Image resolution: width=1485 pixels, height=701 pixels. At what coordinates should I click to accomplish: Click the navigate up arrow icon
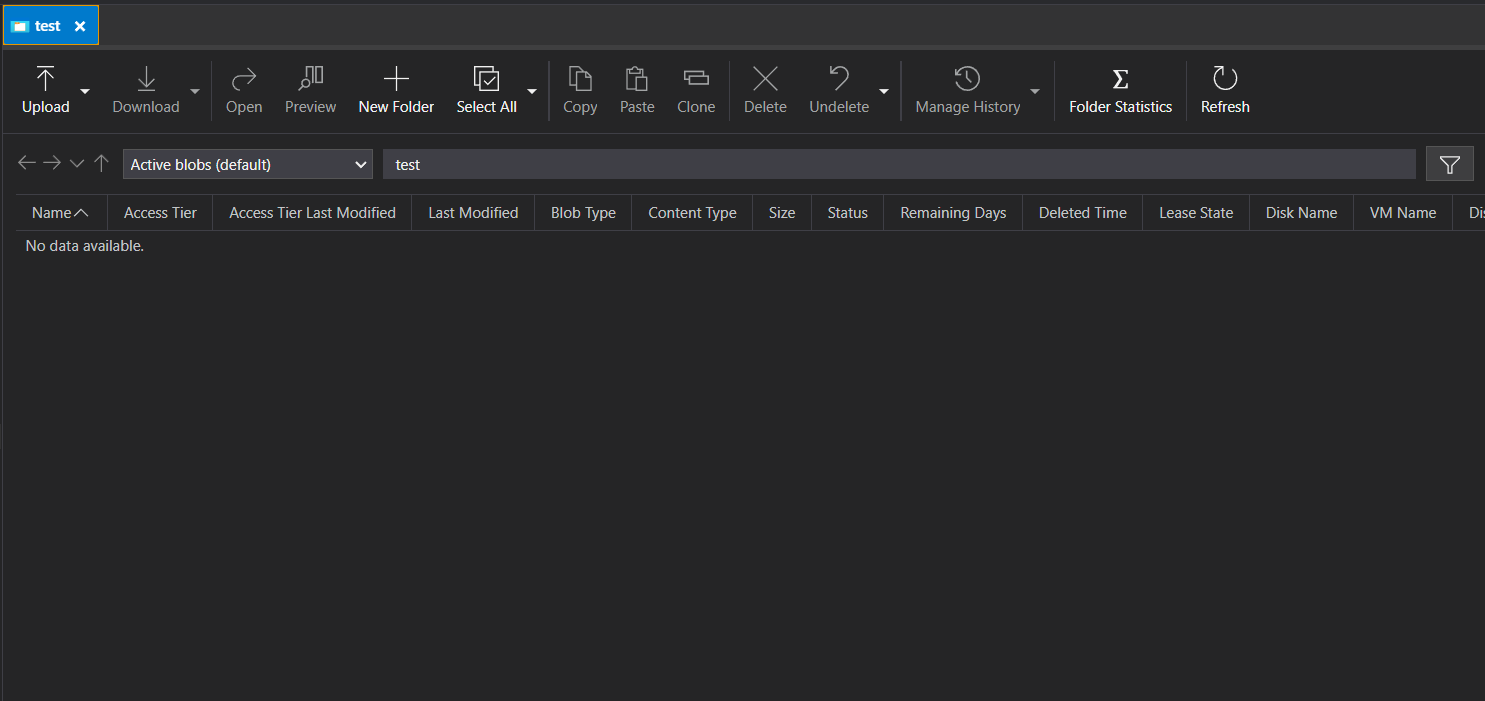click(x=101, y=162)
